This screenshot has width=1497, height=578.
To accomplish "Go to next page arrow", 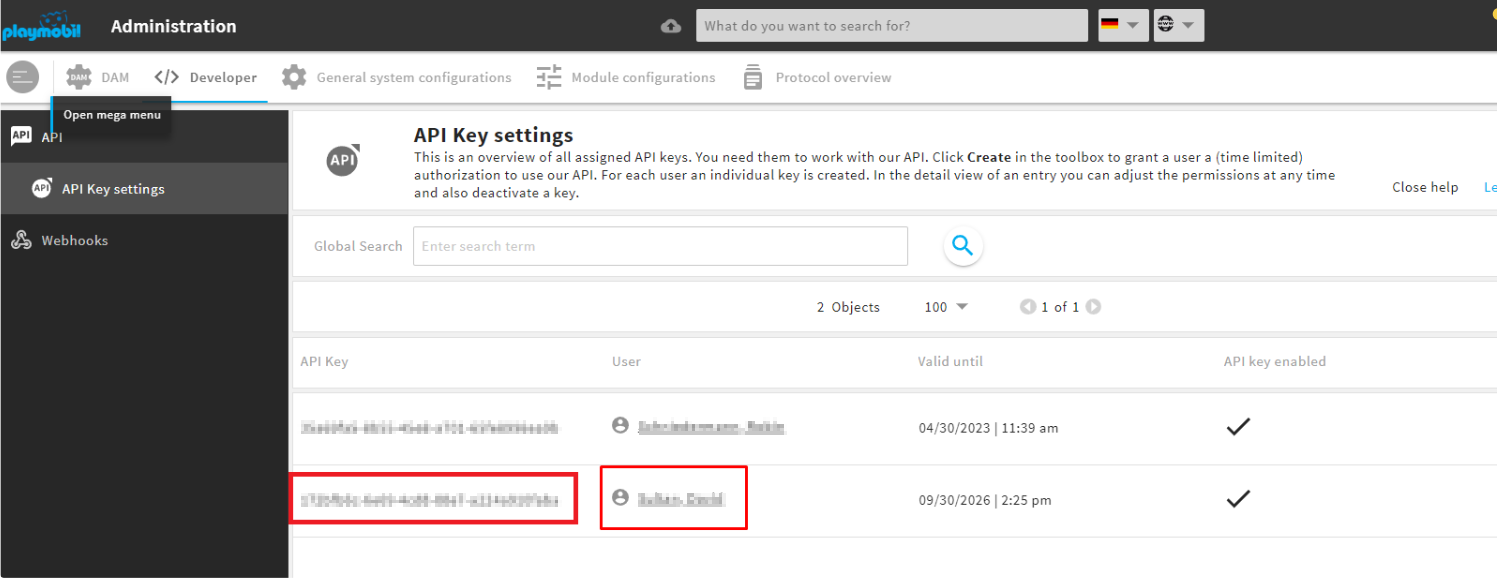I will click(1093, 307).
